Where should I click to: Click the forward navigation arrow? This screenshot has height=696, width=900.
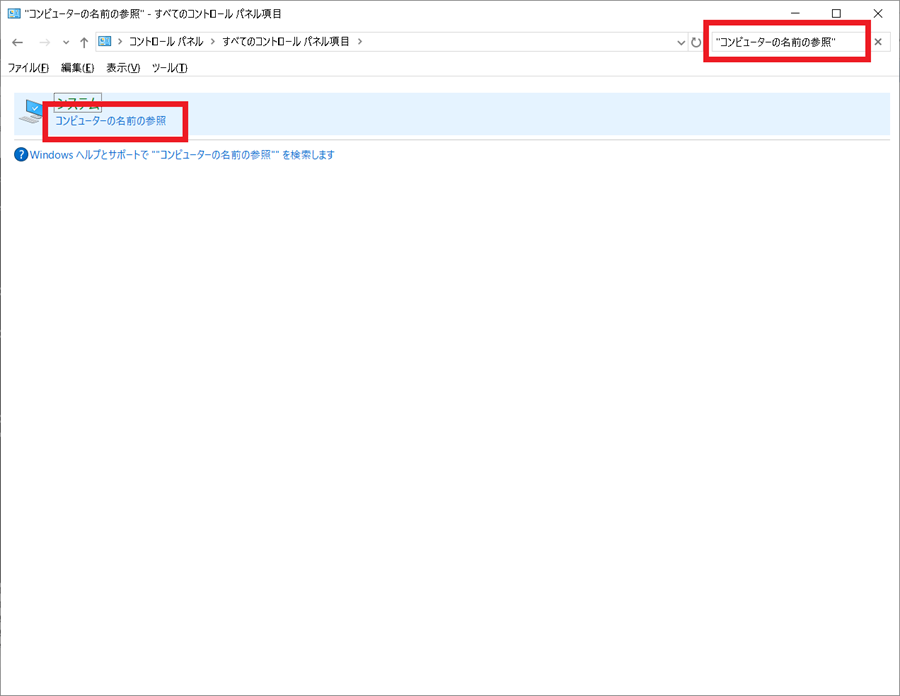(x=44, y=42)
